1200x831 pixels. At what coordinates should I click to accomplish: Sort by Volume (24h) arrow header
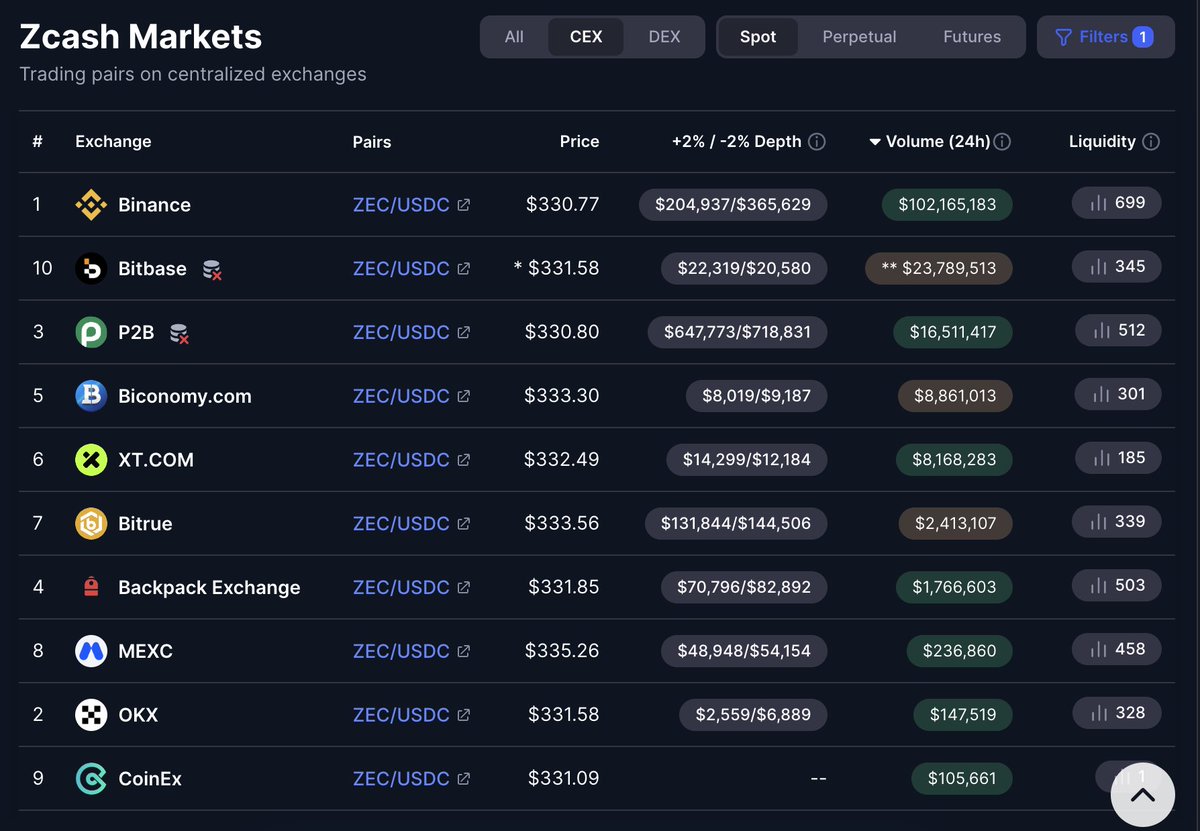pos(930,141)
